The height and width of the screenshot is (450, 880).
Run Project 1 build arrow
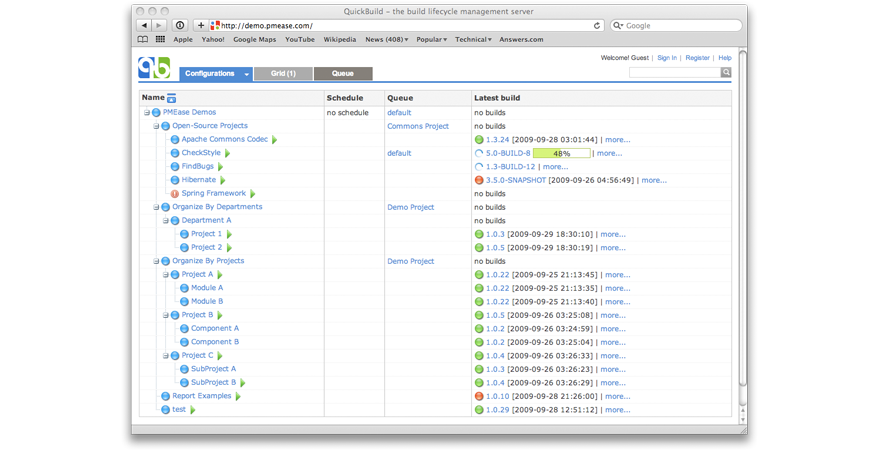pyautogui.click(x=229, y=234)
